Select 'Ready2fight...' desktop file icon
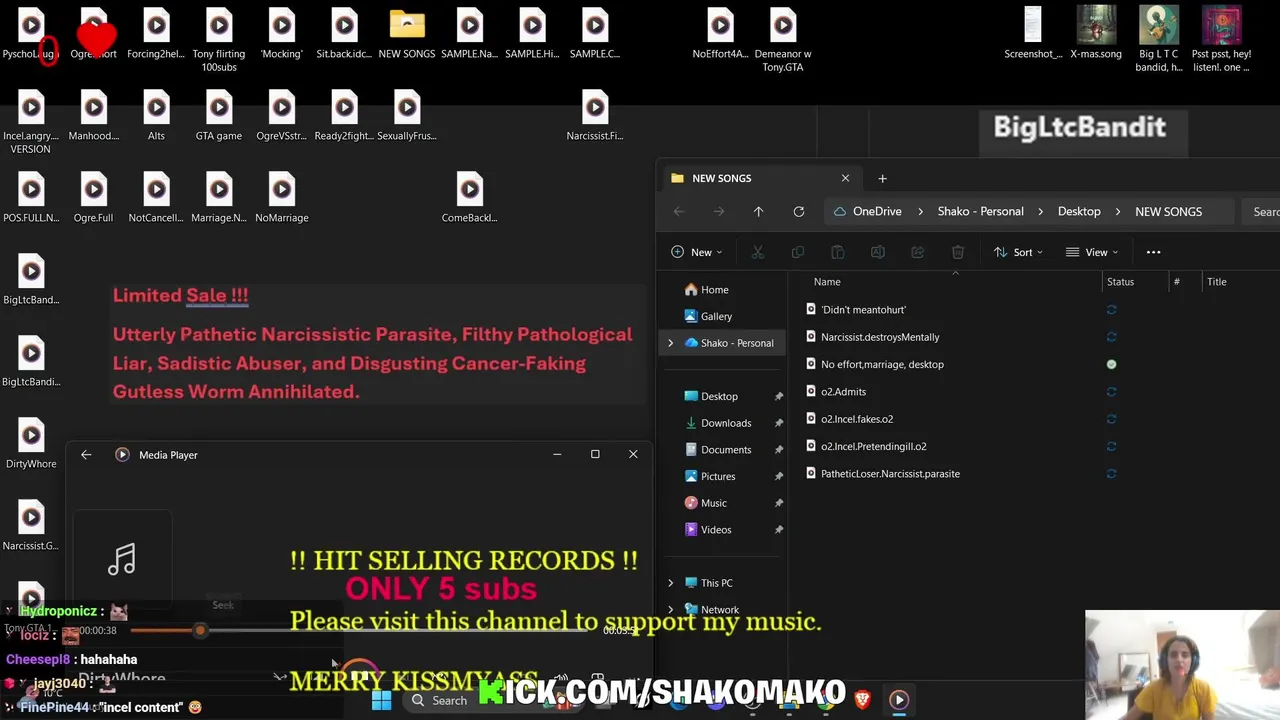 (x=344, y=117)
